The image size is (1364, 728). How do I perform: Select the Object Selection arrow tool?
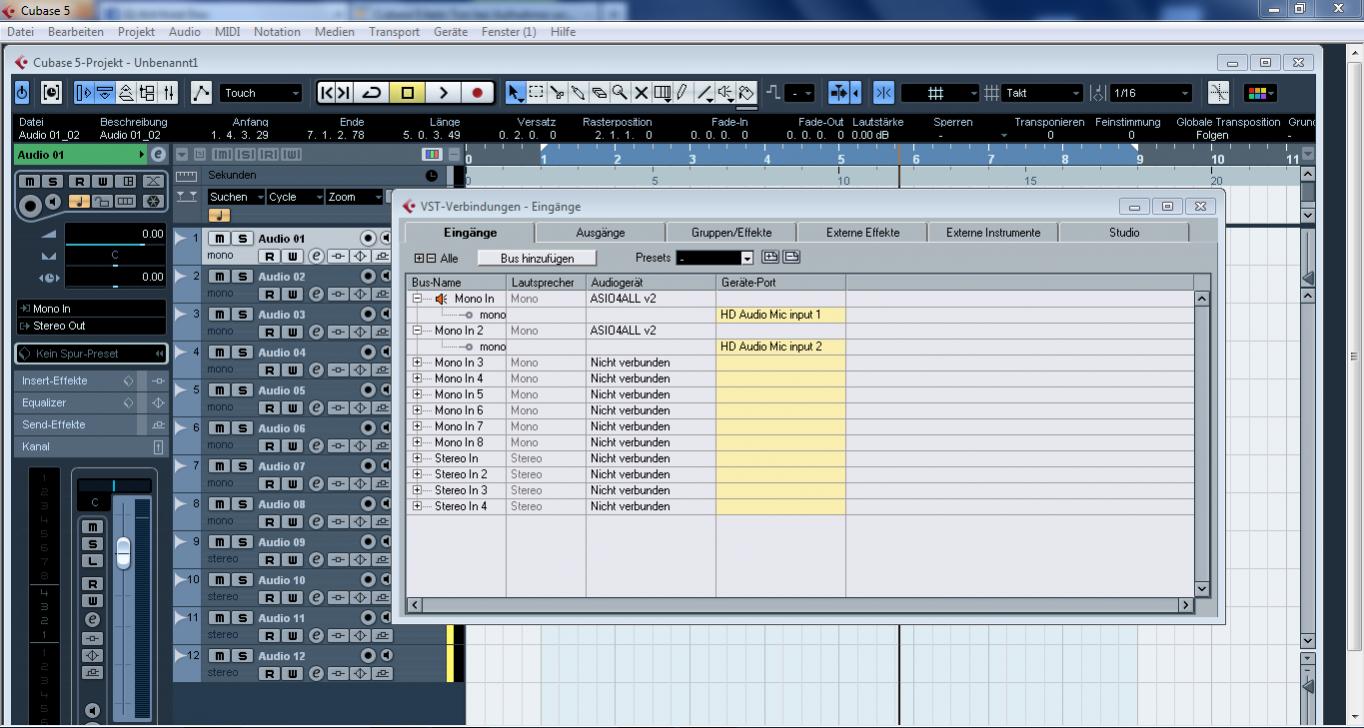(x=515, y=93)
